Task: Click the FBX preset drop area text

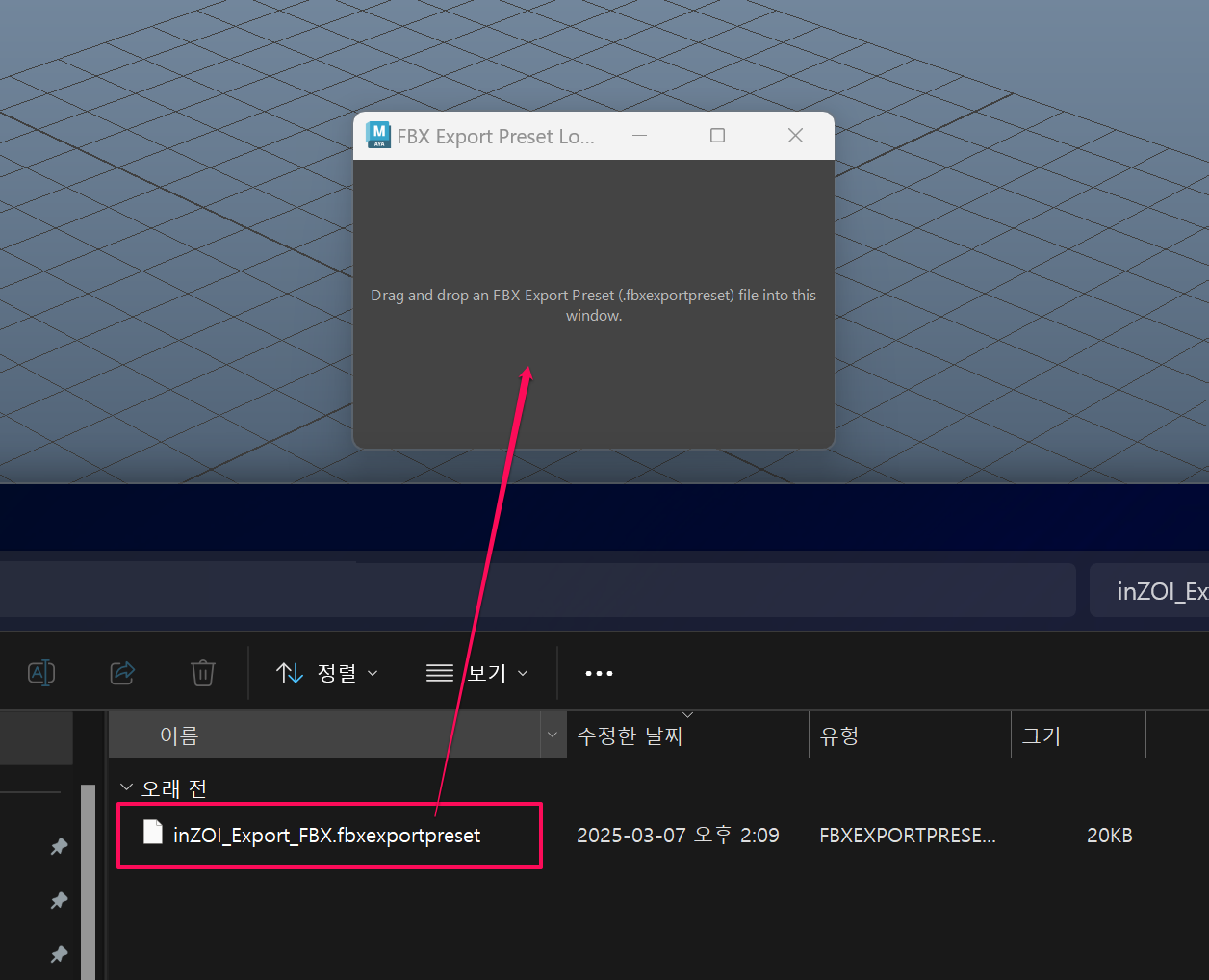Action: (x=593, y=305)
